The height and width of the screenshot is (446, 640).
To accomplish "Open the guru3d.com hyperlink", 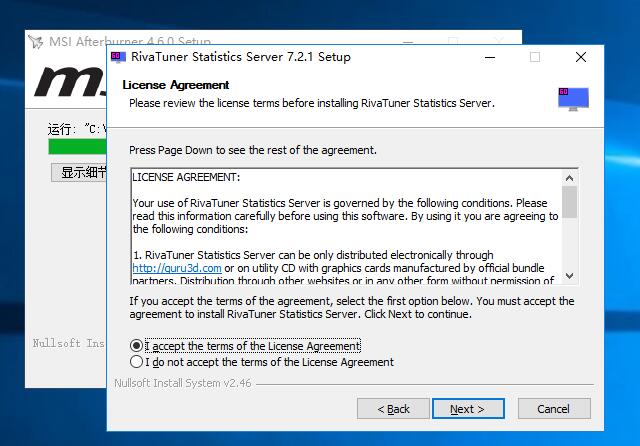I will pyautogui.click(x=163, y=268).
